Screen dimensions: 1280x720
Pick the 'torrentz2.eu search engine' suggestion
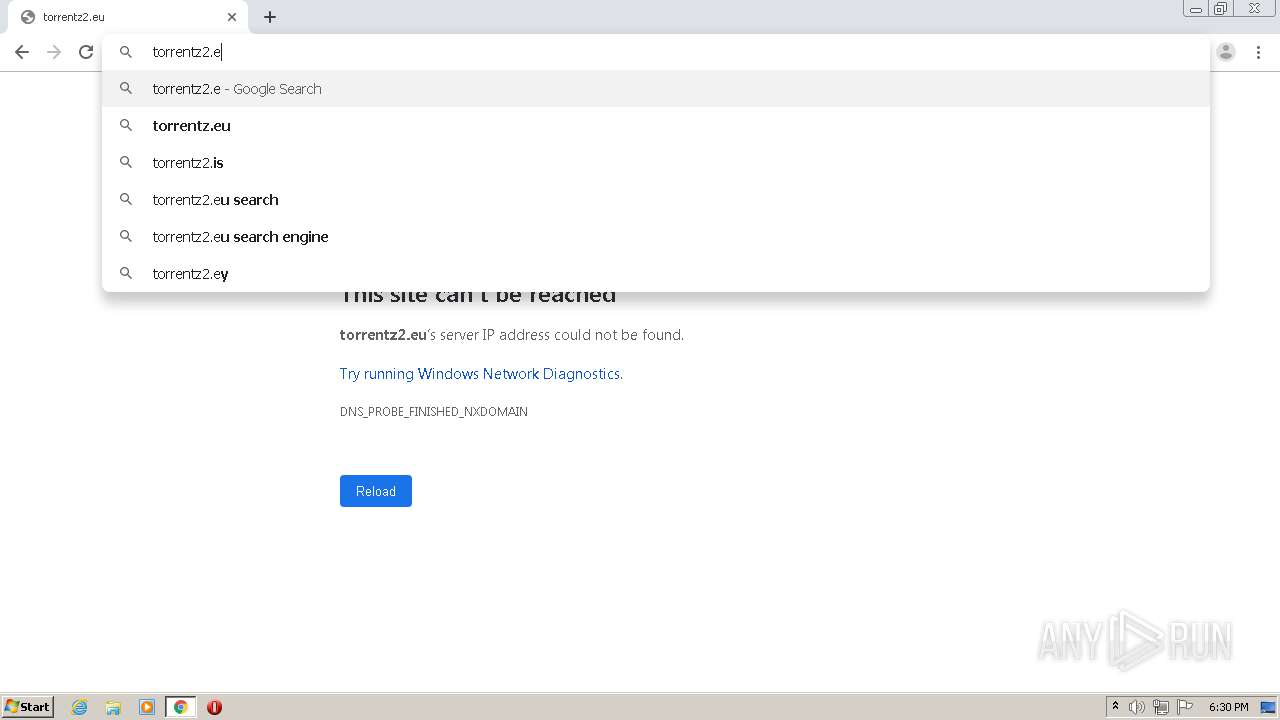click(x=656, y=237)
